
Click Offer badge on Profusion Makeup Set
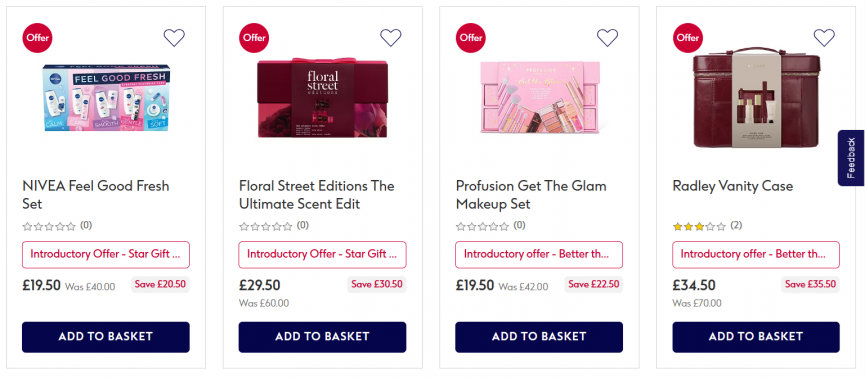(471, 38)
